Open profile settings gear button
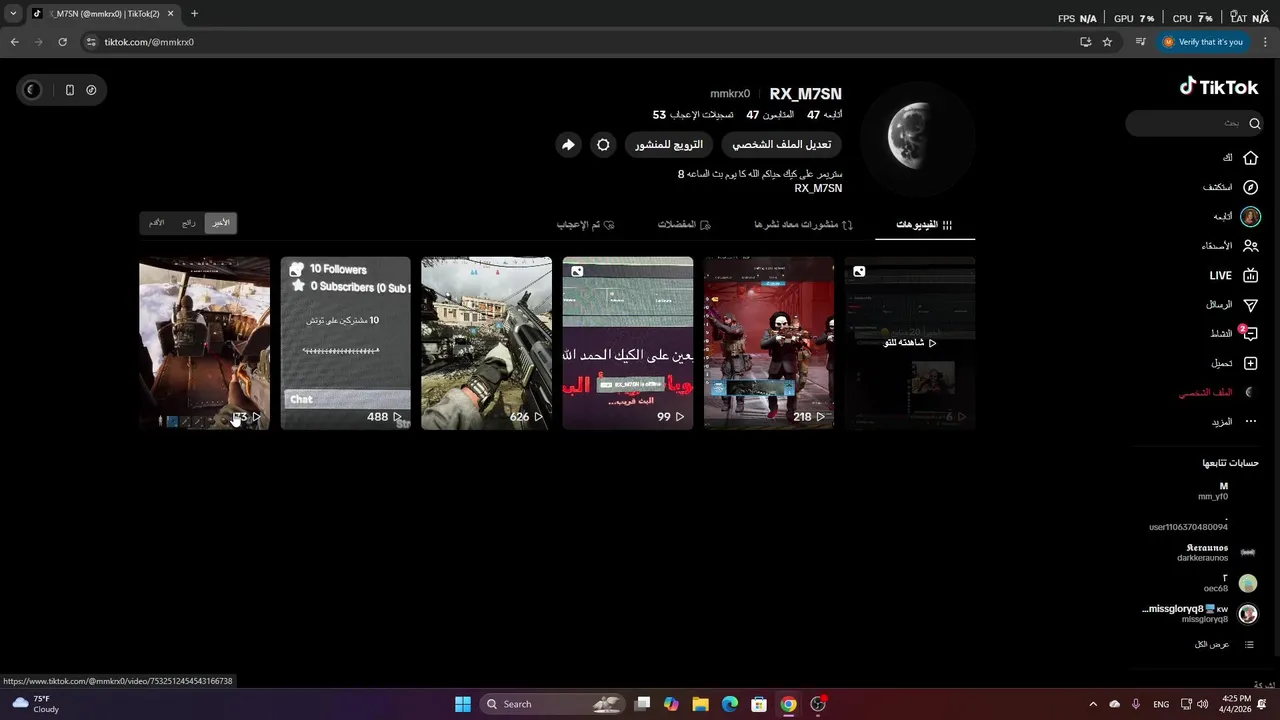 click(x=603, y=145)
